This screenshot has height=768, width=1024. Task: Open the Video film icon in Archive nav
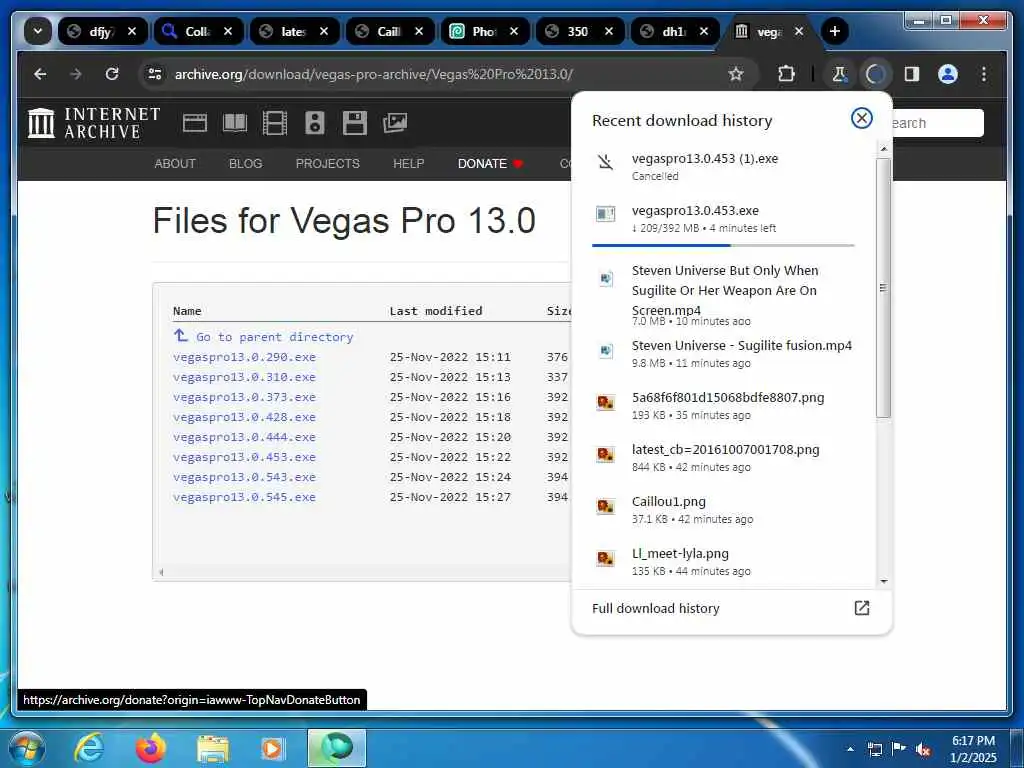(274, 123)
